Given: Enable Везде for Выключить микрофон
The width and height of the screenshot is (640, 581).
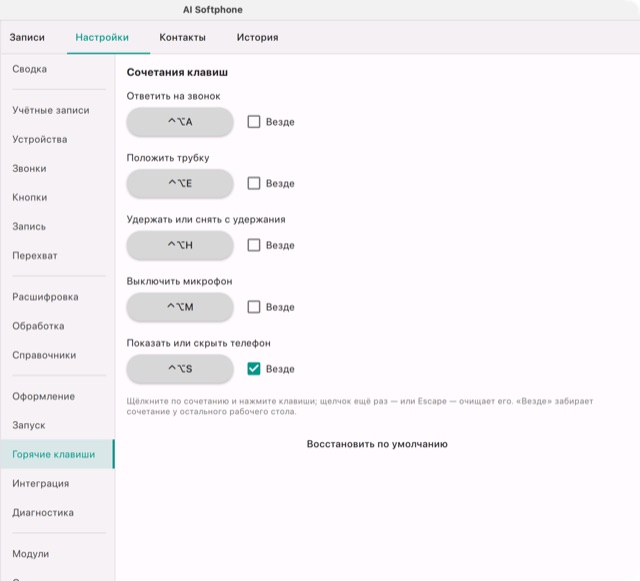Looking at the screenshot, I should click(x=253, y=307).
